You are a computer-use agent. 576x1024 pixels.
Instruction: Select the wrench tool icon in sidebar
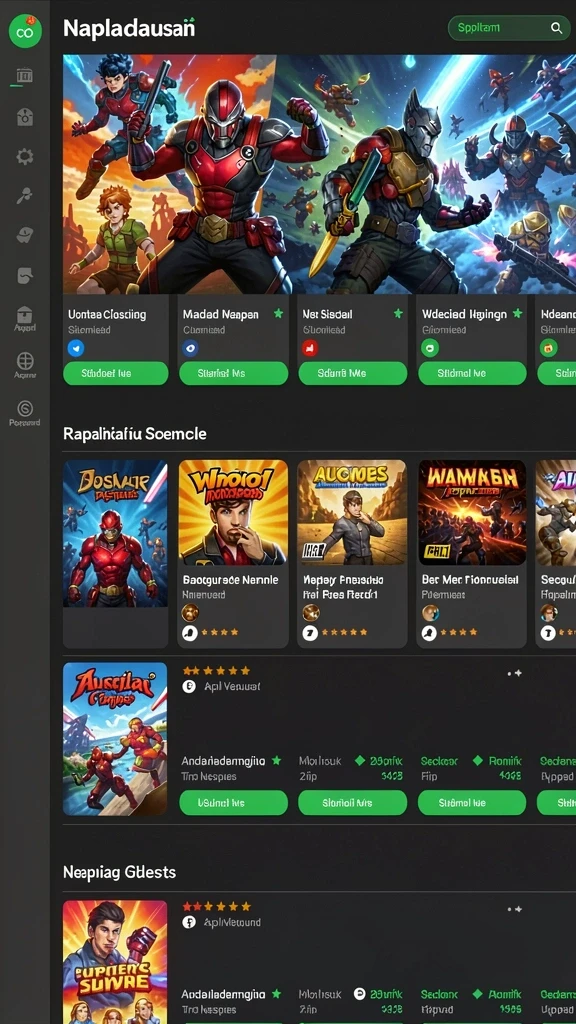24,195
